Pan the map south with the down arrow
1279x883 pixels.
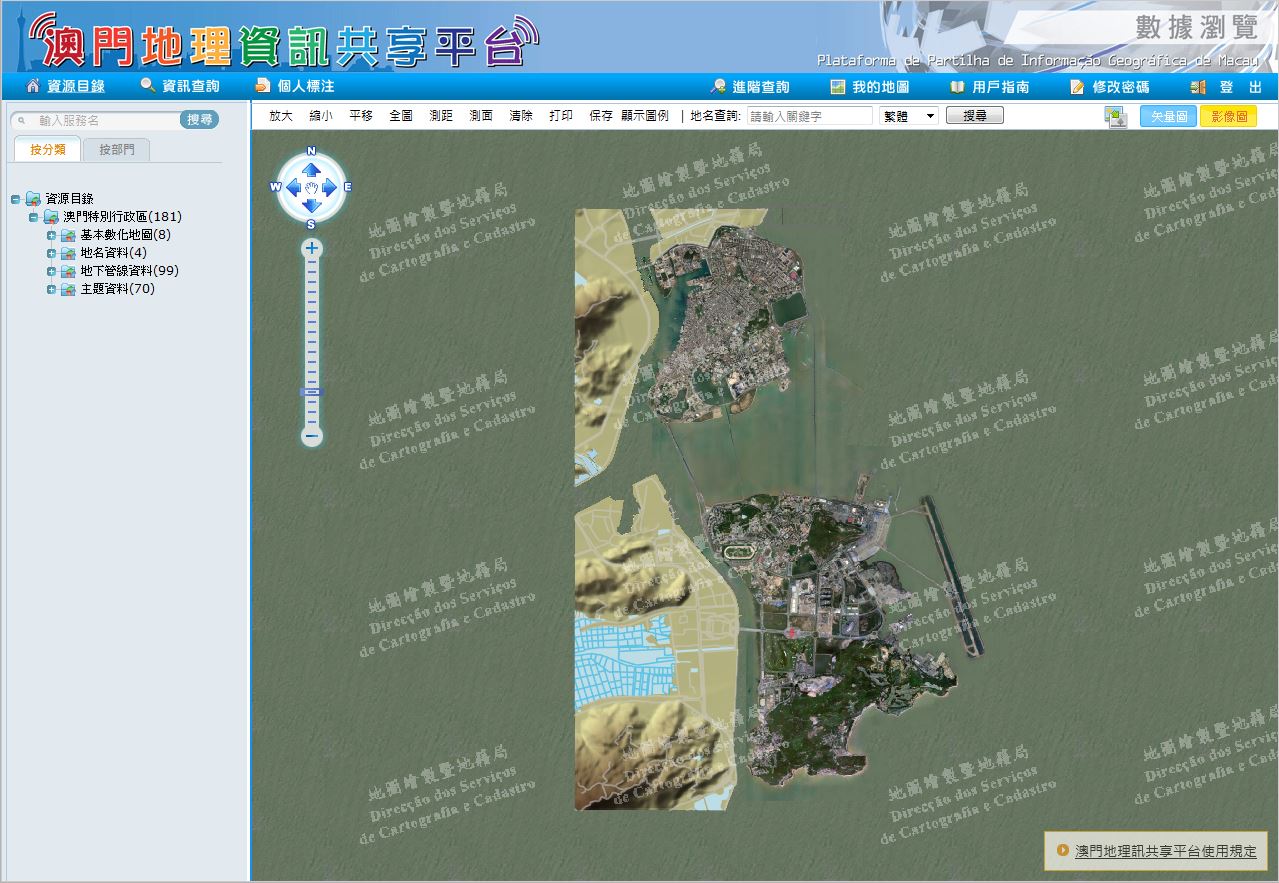[311, 205]
